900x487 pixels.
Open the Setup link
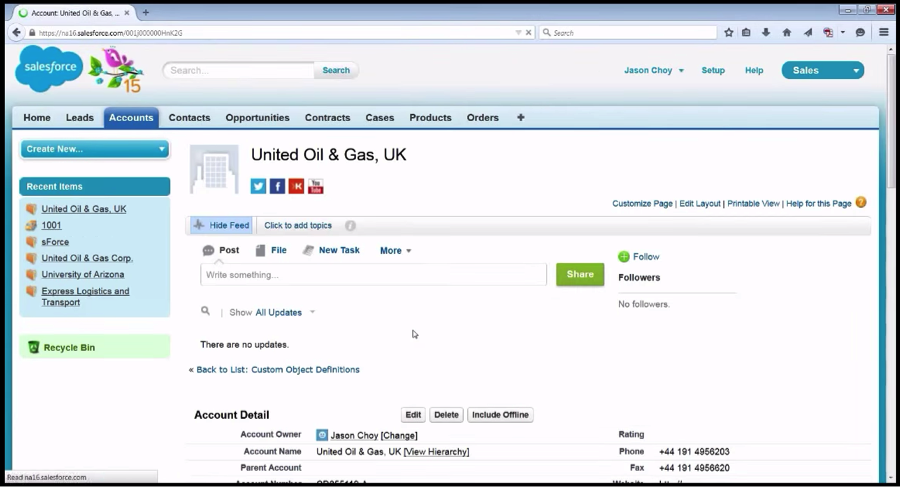click(713, 70)
